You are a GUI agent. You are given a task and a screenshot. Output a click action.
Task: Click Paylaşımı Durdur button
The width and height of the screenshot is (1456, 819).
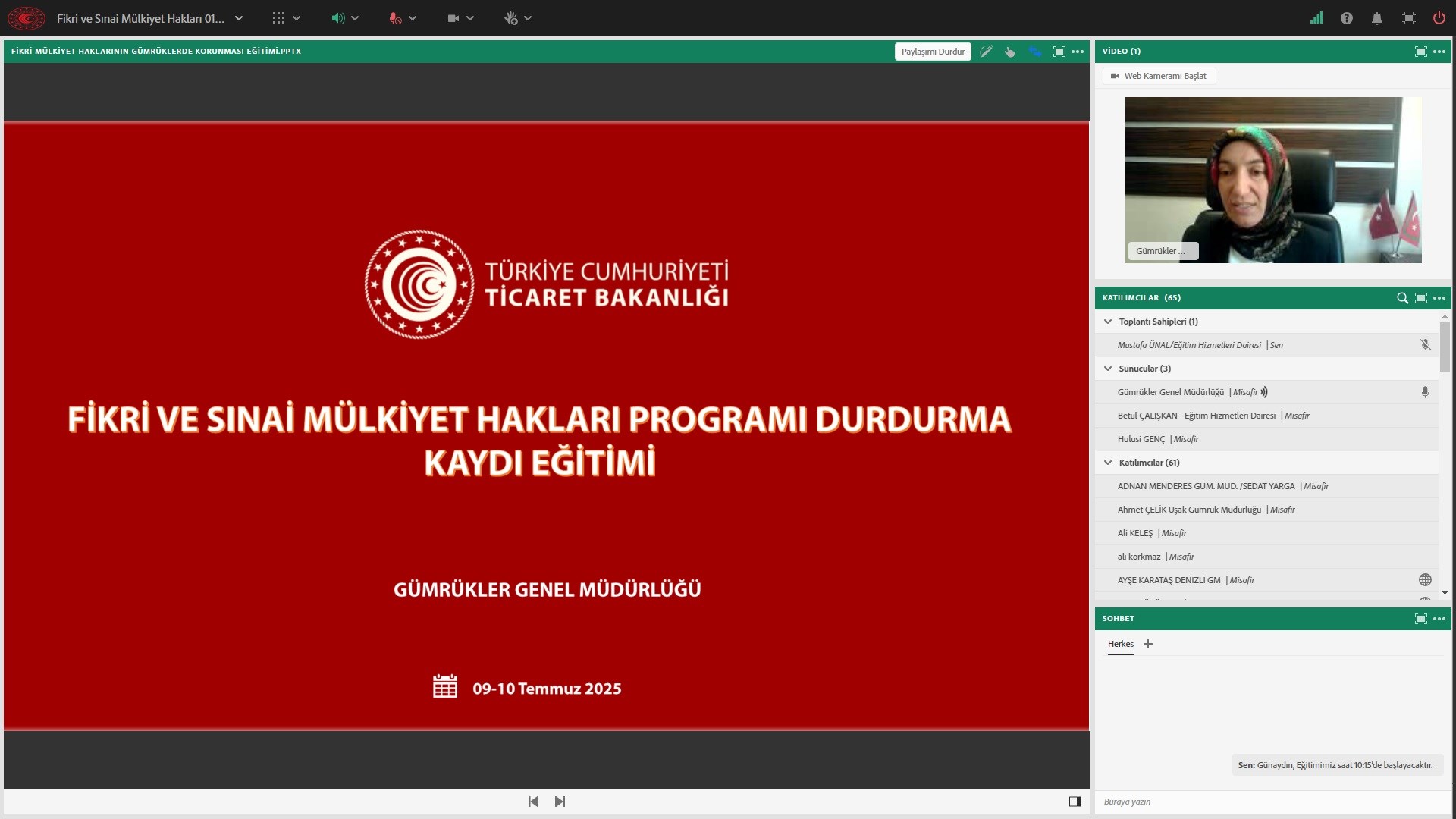coord(933,52)
